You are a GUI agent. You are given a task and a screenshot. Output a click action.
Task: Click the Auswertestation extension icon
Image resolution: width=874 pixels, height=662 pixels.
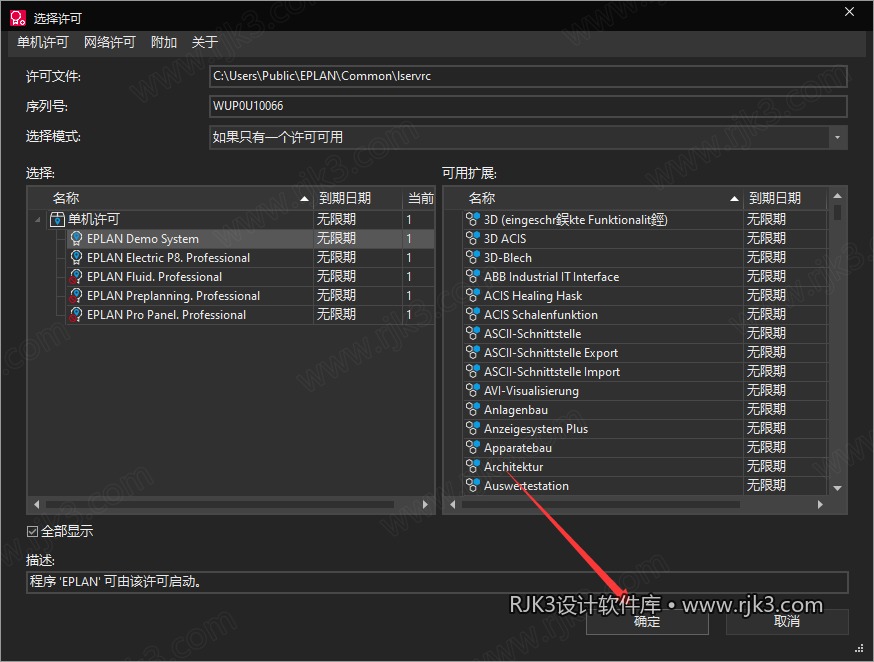tap(473, 485)
